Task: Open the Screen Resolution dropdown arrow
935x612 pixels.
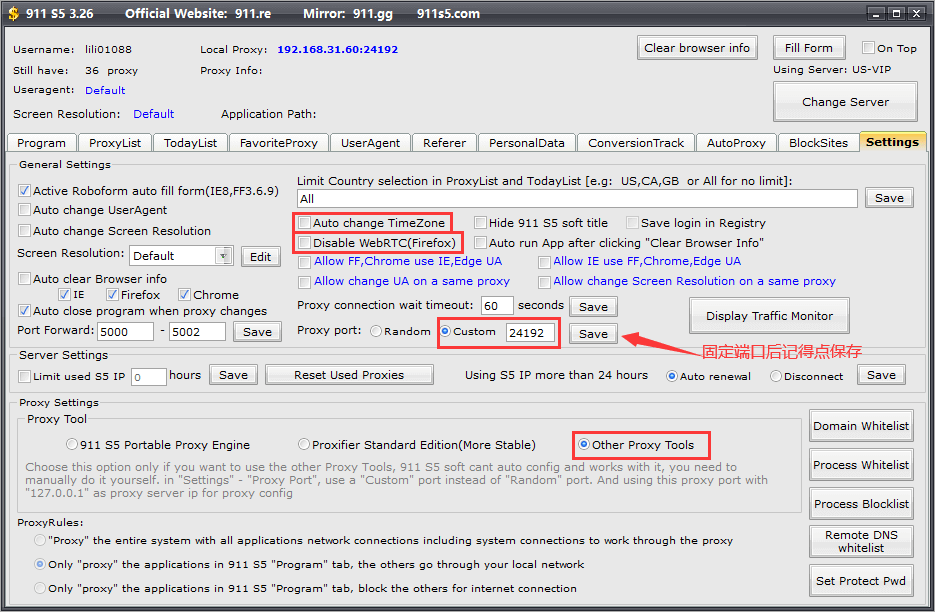Action: click(224, 256)
